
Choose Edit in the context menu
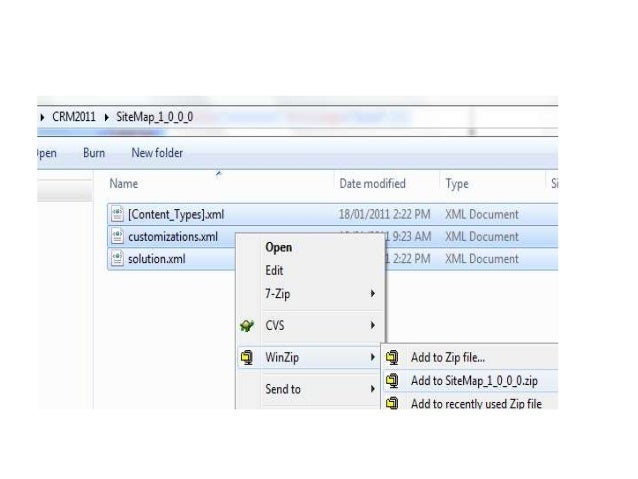tap(274, 270)
